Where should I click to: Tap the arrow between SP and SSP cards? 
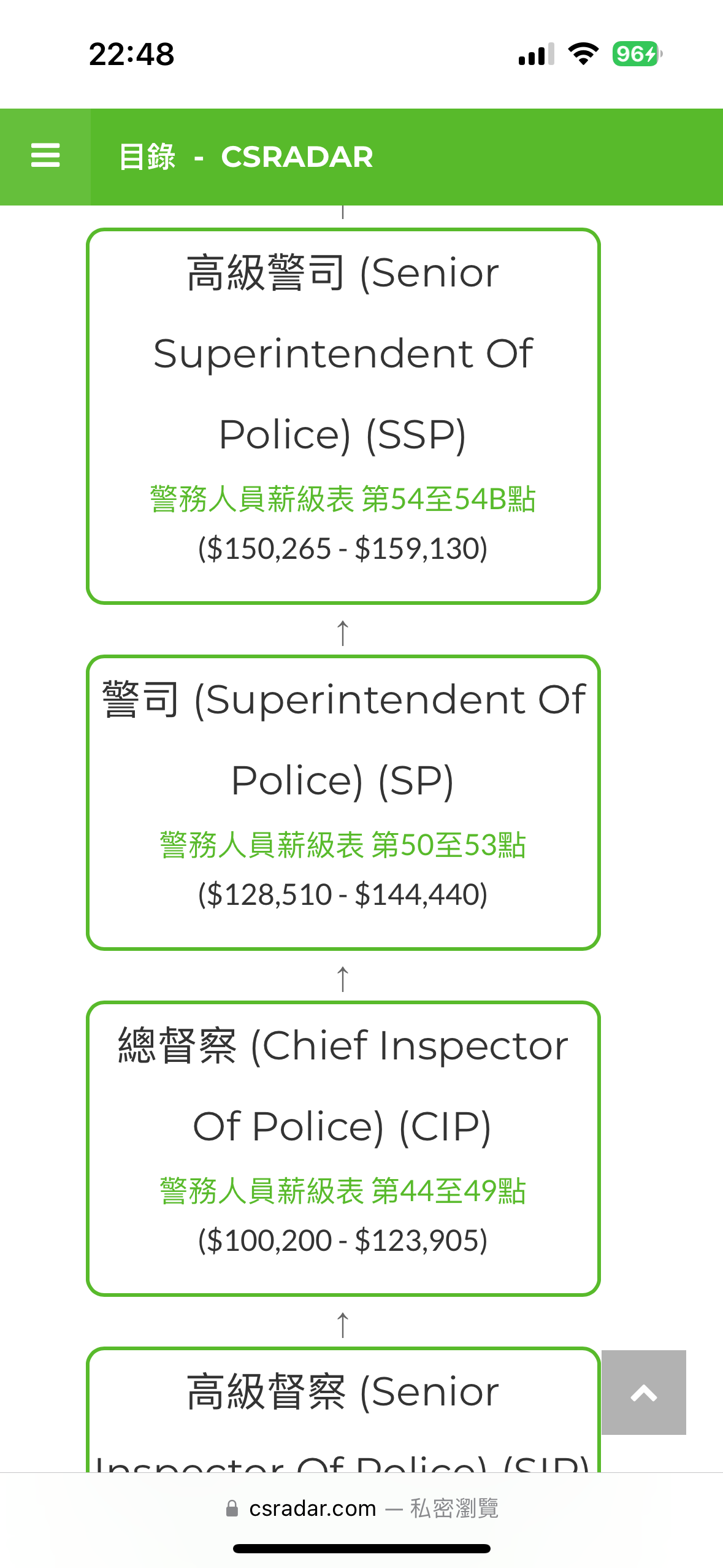click(x=343, y=632)
